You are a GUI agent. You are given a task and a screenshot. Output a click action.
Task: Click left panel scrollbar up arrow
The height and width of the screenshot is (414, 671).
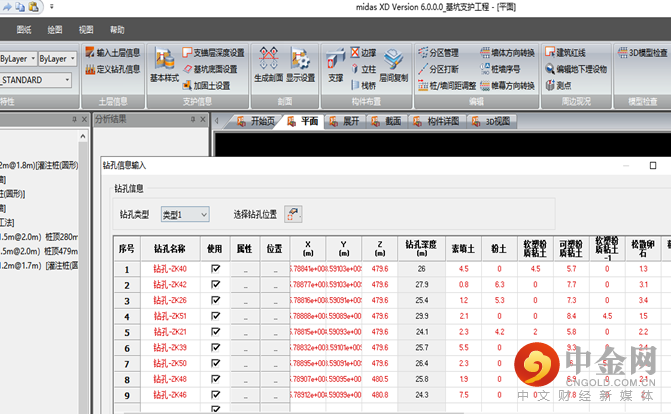click(x=83, y=137)
